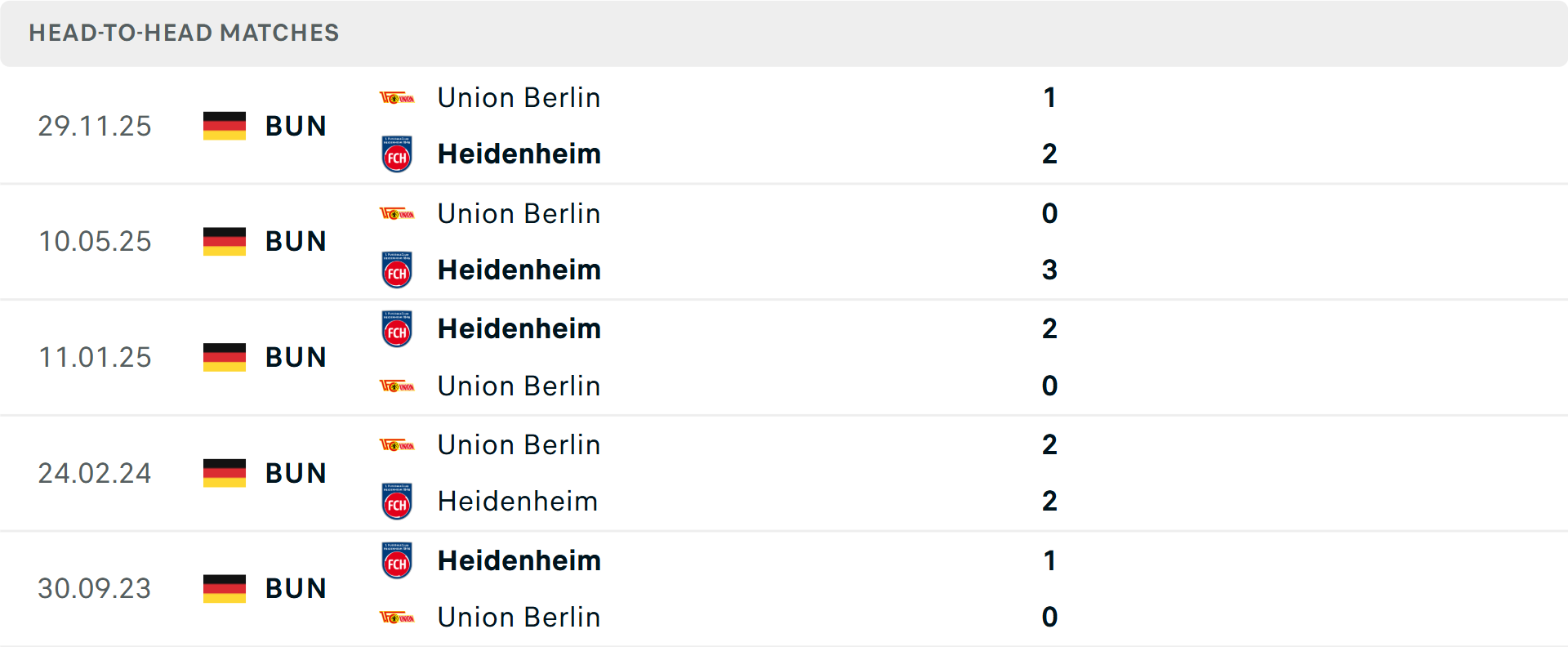
Task: Click the Union Berlin logo in the 24.02.24 match
Action: pos(397,445)
